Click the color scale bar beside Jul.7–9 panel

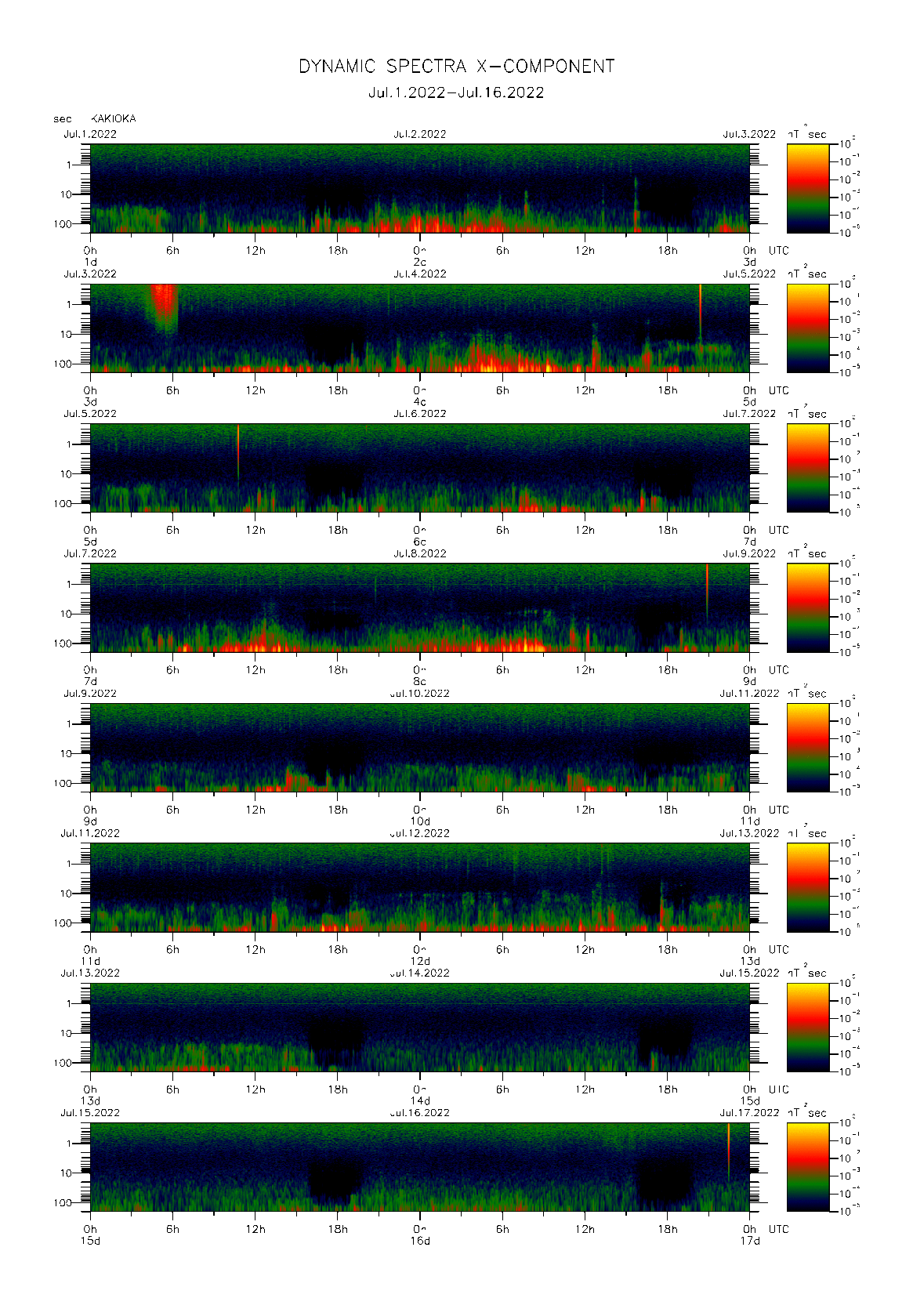808,607
